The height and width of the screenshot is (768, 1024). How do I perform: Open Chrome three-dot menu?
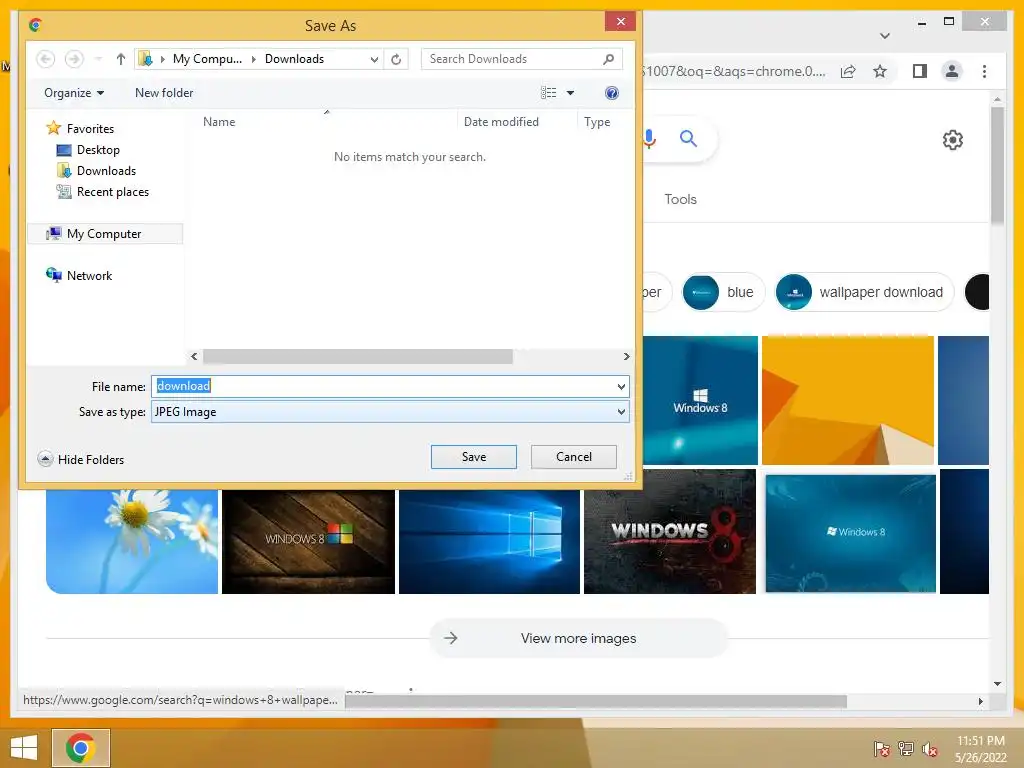984,71
